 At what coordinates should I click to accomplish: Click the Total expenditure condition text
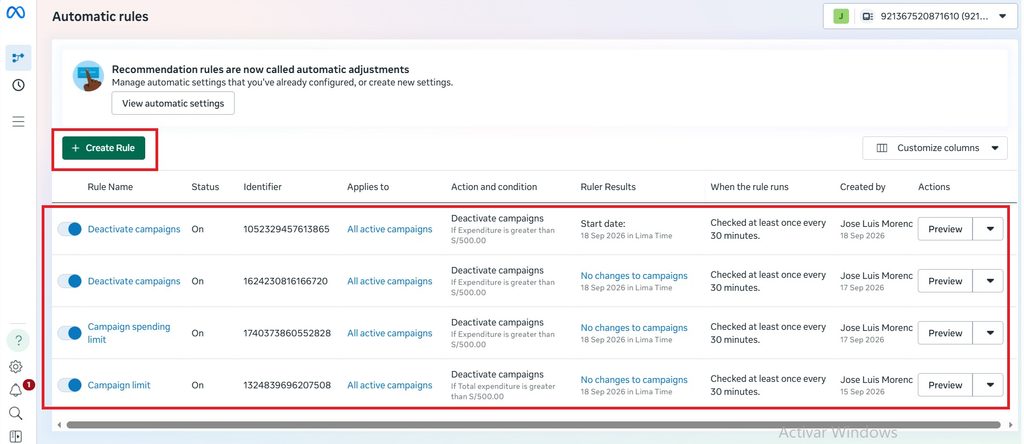coord(504,392)
